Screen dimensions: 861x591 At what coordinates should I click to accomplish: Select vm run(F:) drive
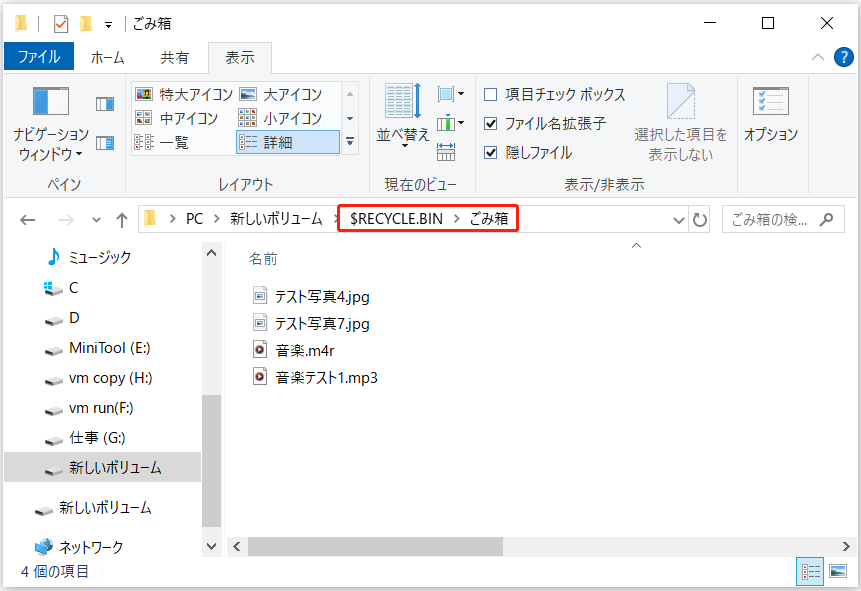click(x=102, y=408)
